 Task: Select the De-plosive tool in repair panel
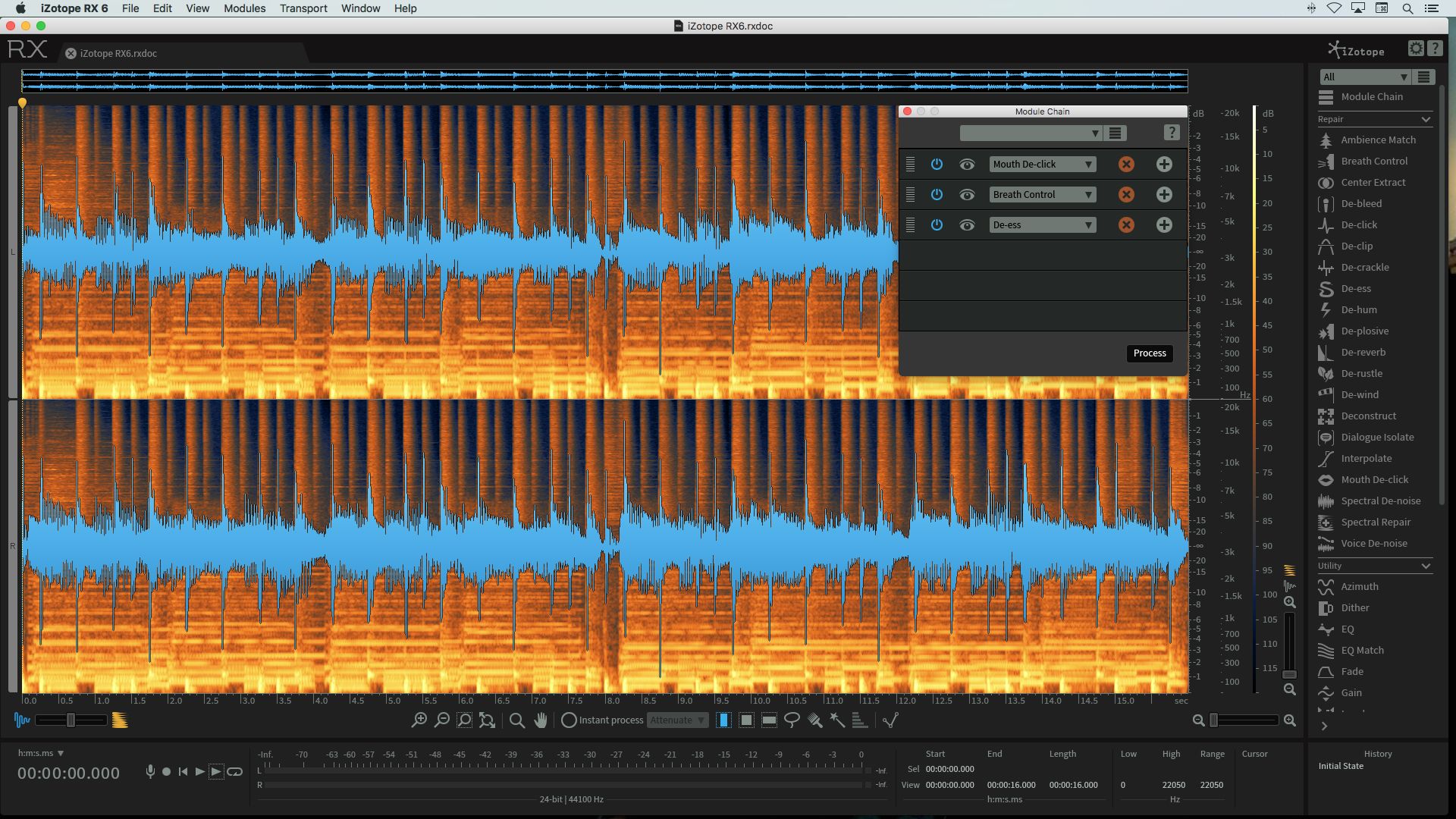click(1363, 330)
